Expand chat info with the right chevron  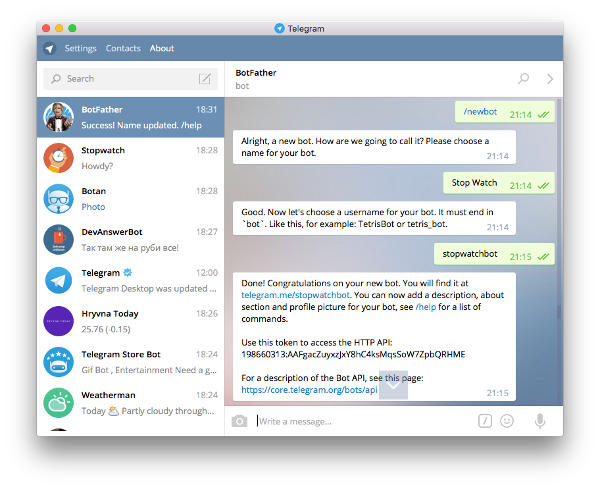(550, 79)
